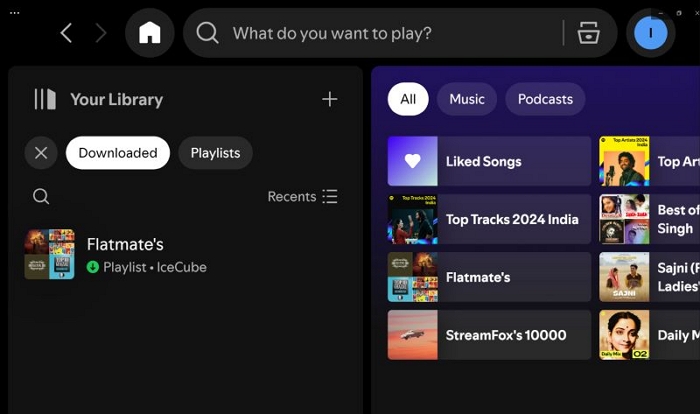The width and height of the screenshot is (700, 414).
Task: Click the Liked Songs heart thumbnail
Action: pyautogui.click(x=412, y=161)
